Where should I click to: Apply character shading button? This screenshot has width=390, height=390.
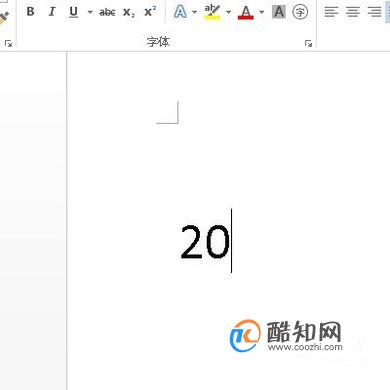279,12
